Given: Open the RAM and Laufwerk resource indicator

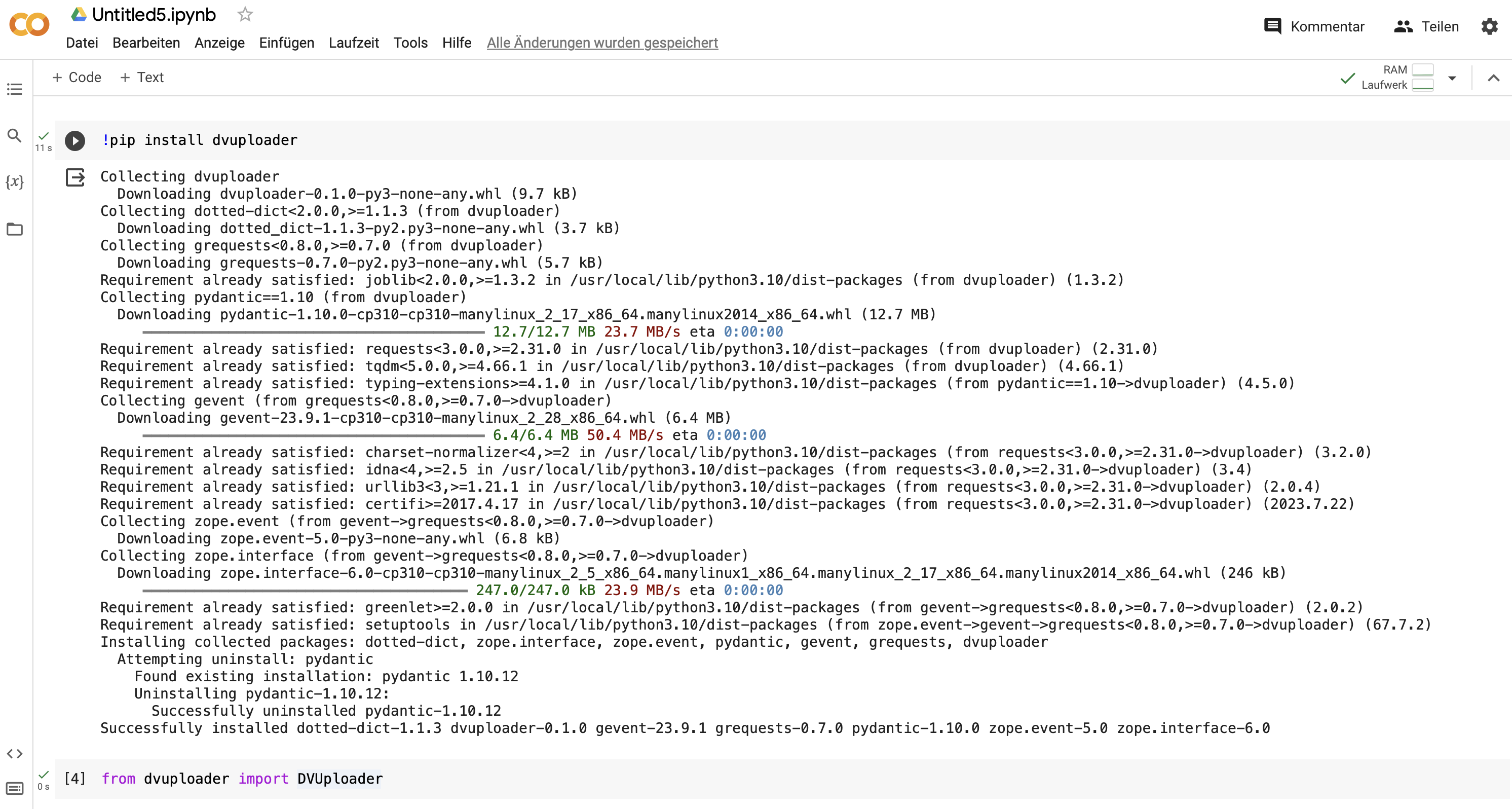Looking at the screenshot, I should point(1397,78).
